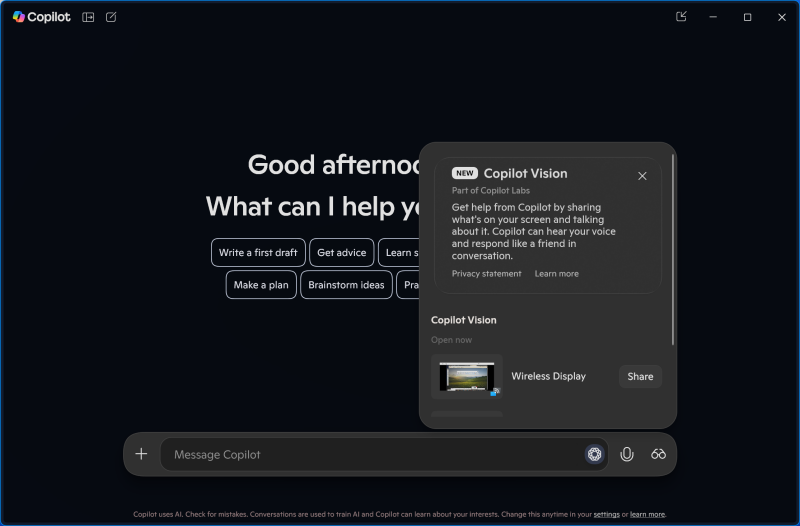Choose the 'Write a first draft' suggestion
The width and height of the screenshot is (800, 526).
[258, 253]
